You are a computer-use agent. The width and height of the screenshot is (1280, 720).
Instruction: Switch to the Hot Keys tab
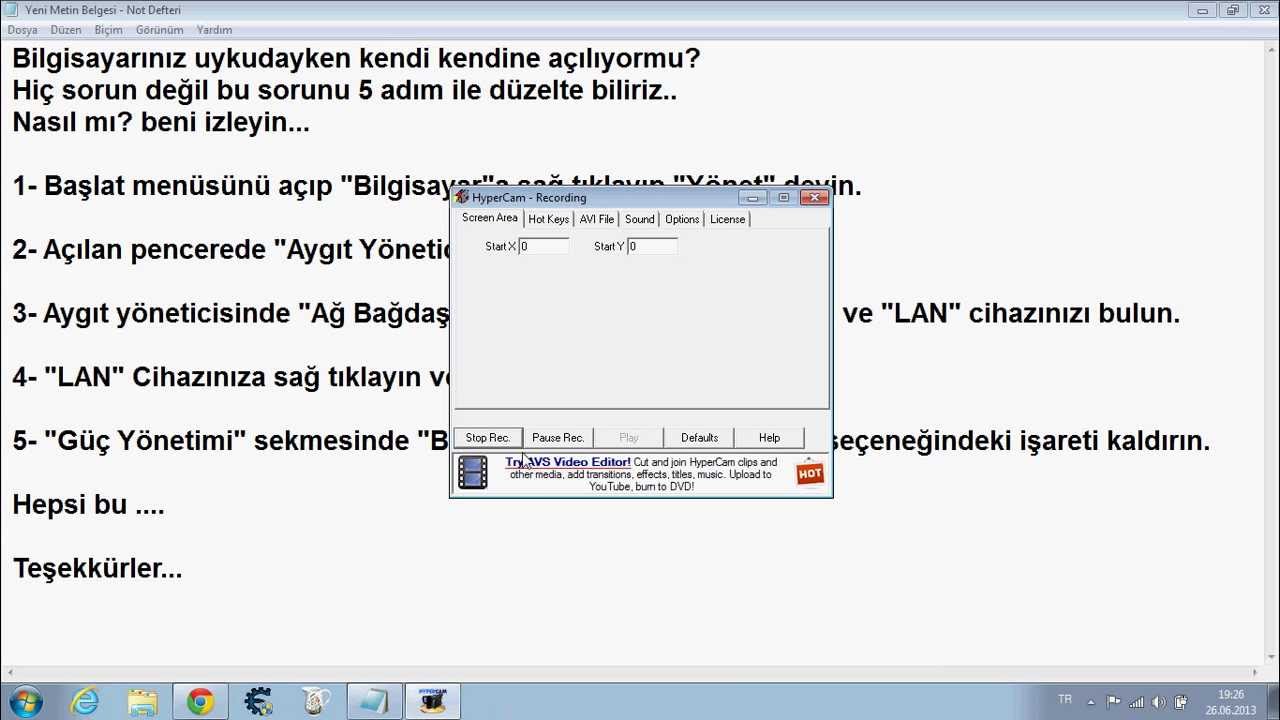548,219
